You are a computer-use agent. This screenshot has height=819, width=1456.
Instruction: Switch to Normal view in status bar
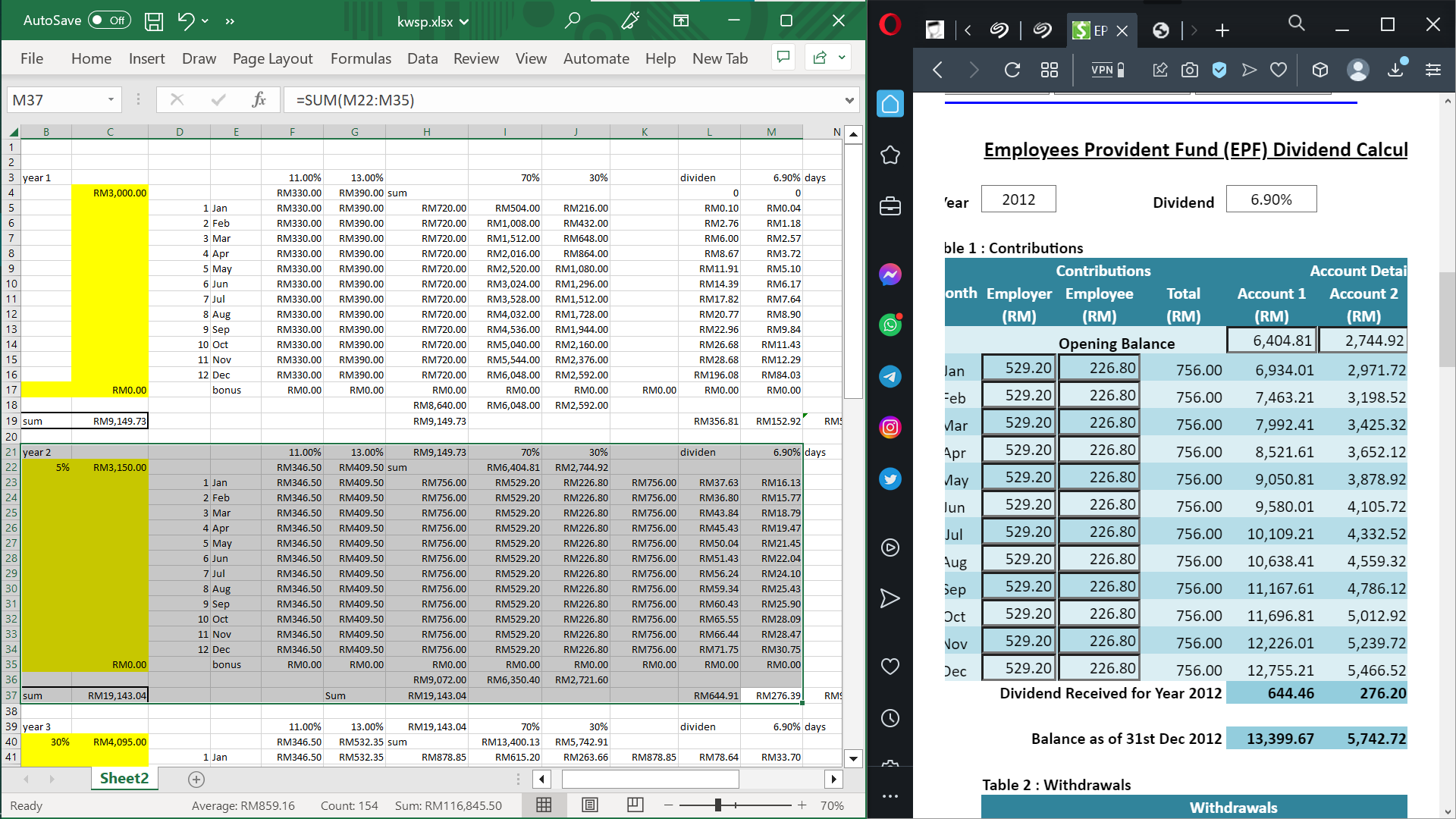coord(544,805)
